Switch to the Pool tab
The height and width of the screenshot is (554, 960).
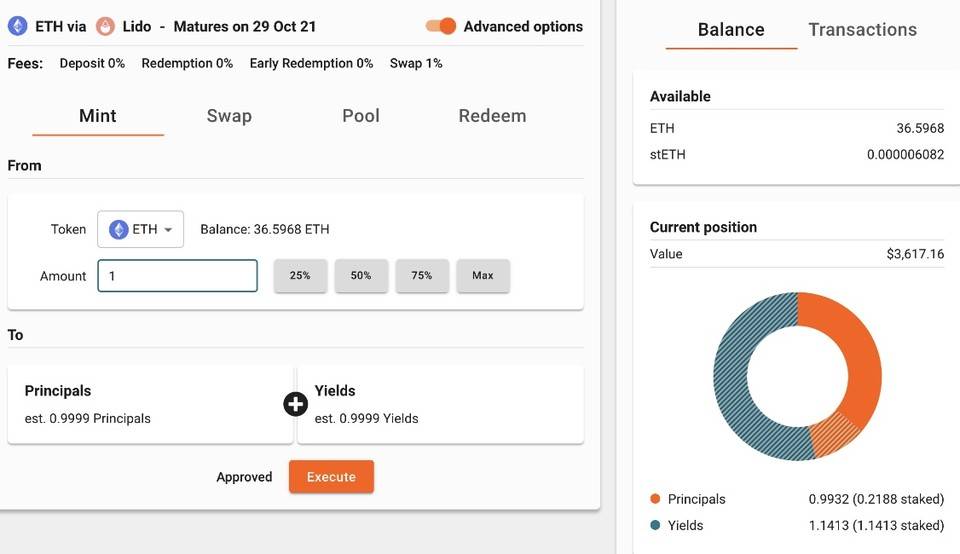point(361,116)
